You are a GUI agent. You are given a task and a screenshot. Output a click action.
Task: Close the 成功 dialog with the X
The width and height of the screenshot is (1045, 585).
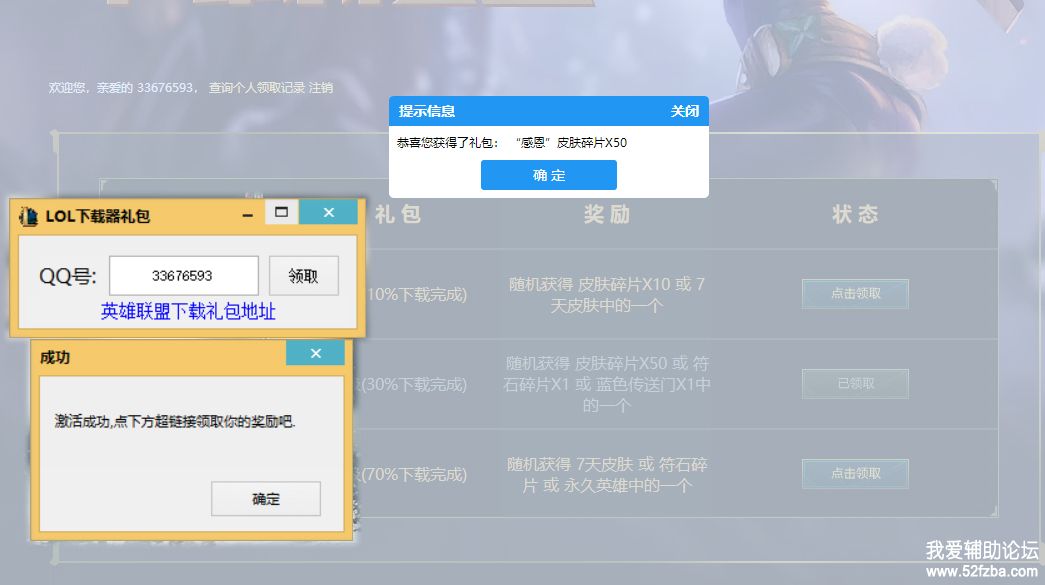pyautogui.click(x=315, y=353)
